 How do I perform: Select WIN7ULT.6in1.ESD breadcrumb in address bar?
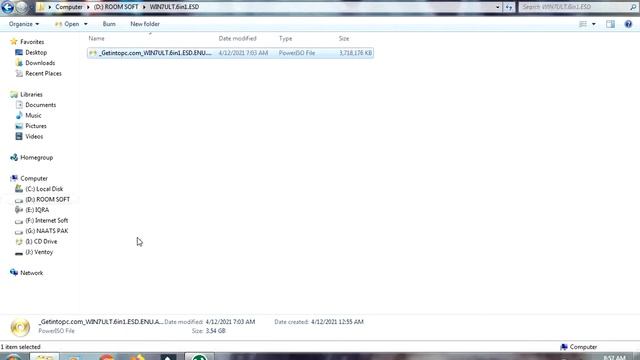(174, 7)
